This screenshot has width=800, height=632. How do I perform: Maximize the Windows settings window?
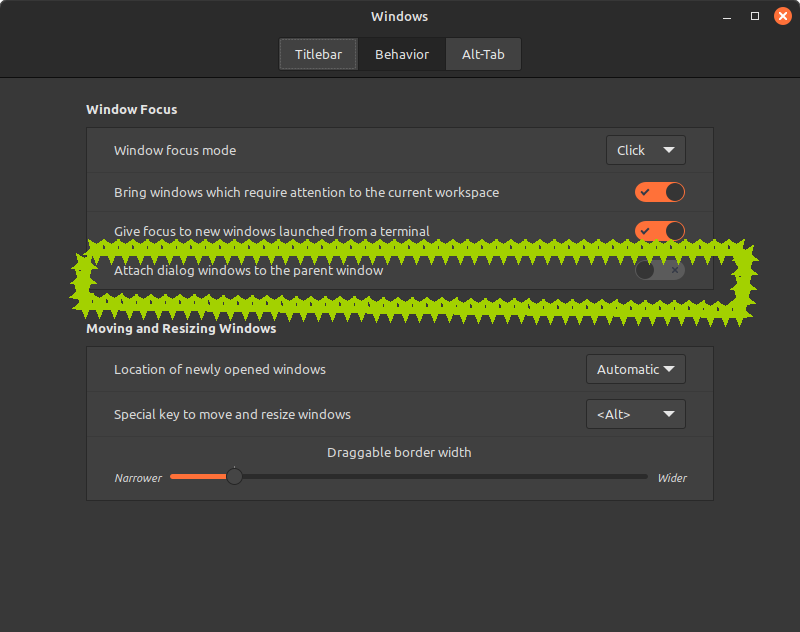pos(755,16)
